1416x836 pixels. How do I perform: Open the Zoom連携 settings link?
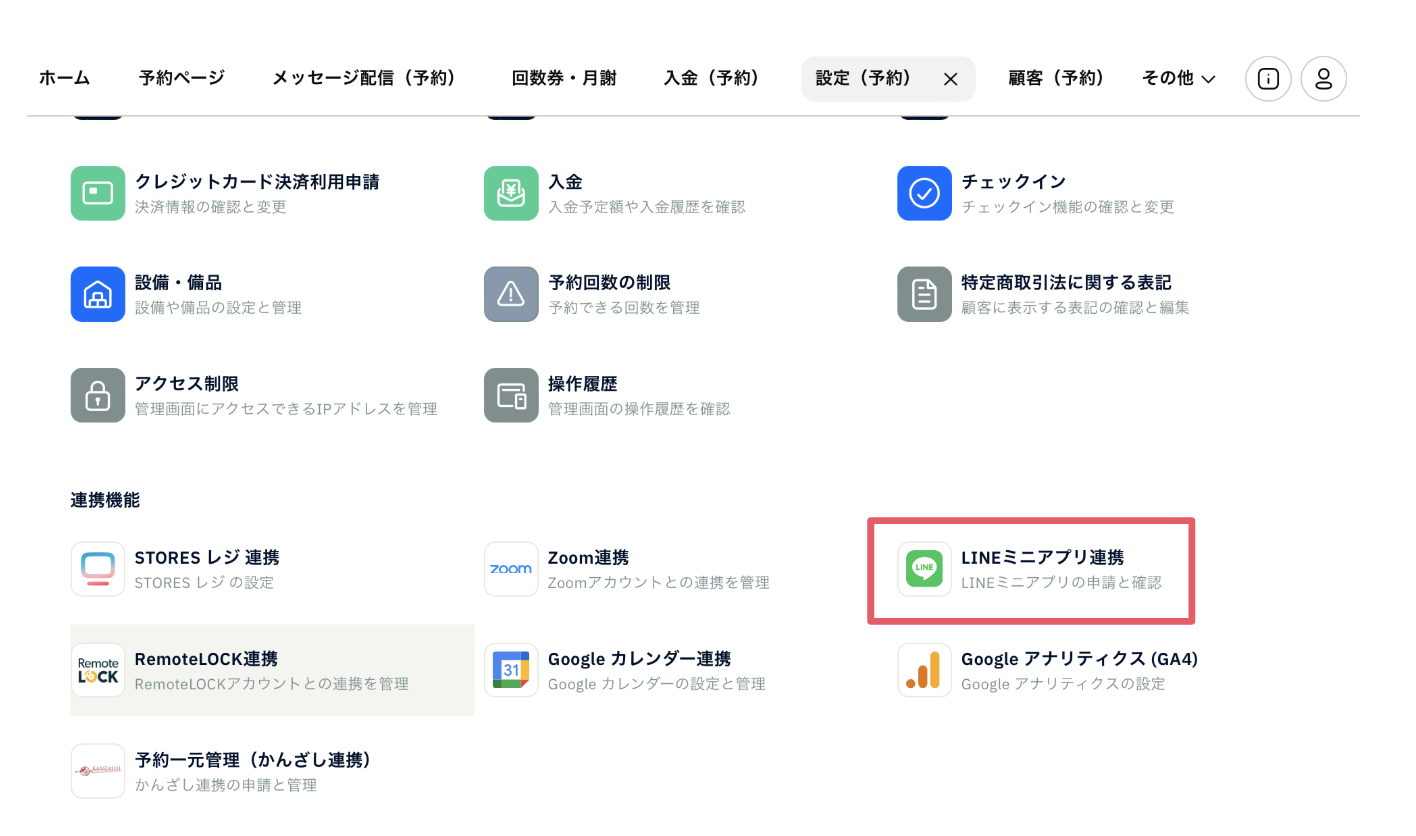coord(588,558)
